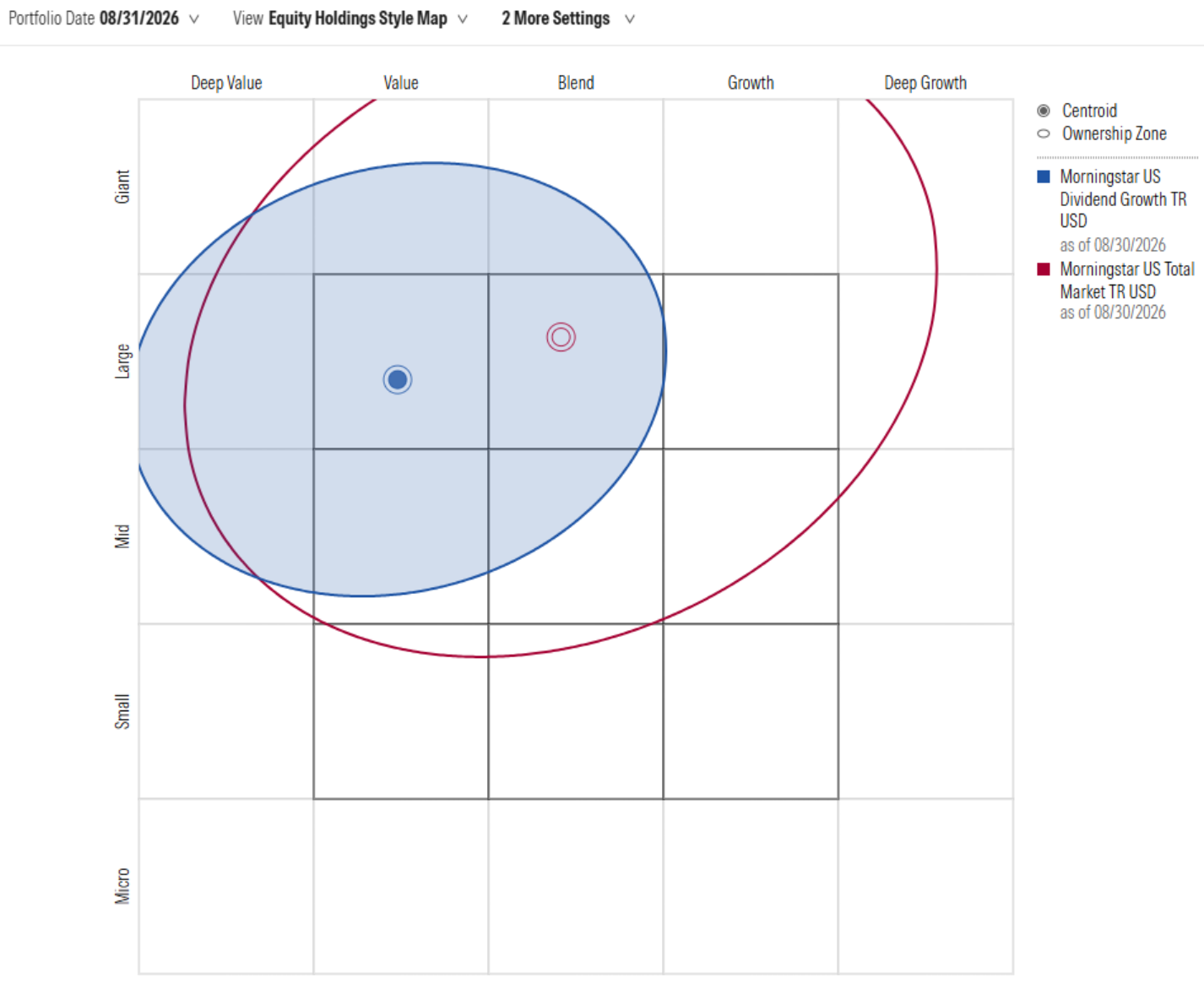Screen dimensions: 1204x984
Task: Click the Micro row label
Action: pos(122,886)
